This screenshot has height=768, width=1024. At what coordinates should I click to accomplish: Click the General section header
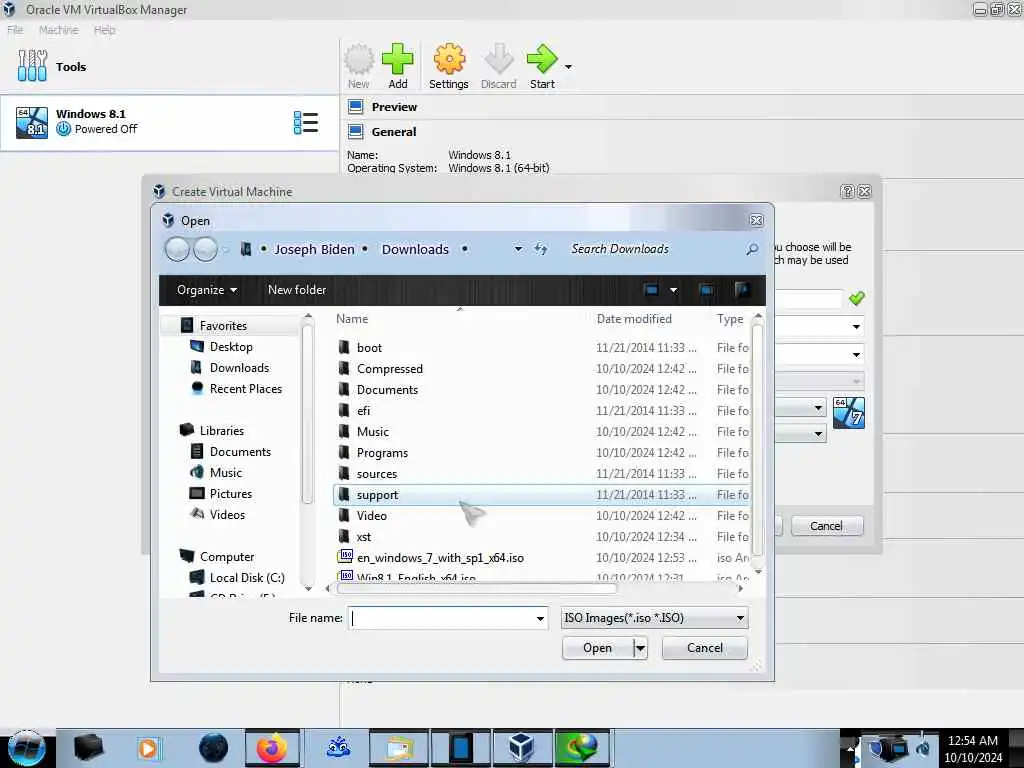click(394, 132)
